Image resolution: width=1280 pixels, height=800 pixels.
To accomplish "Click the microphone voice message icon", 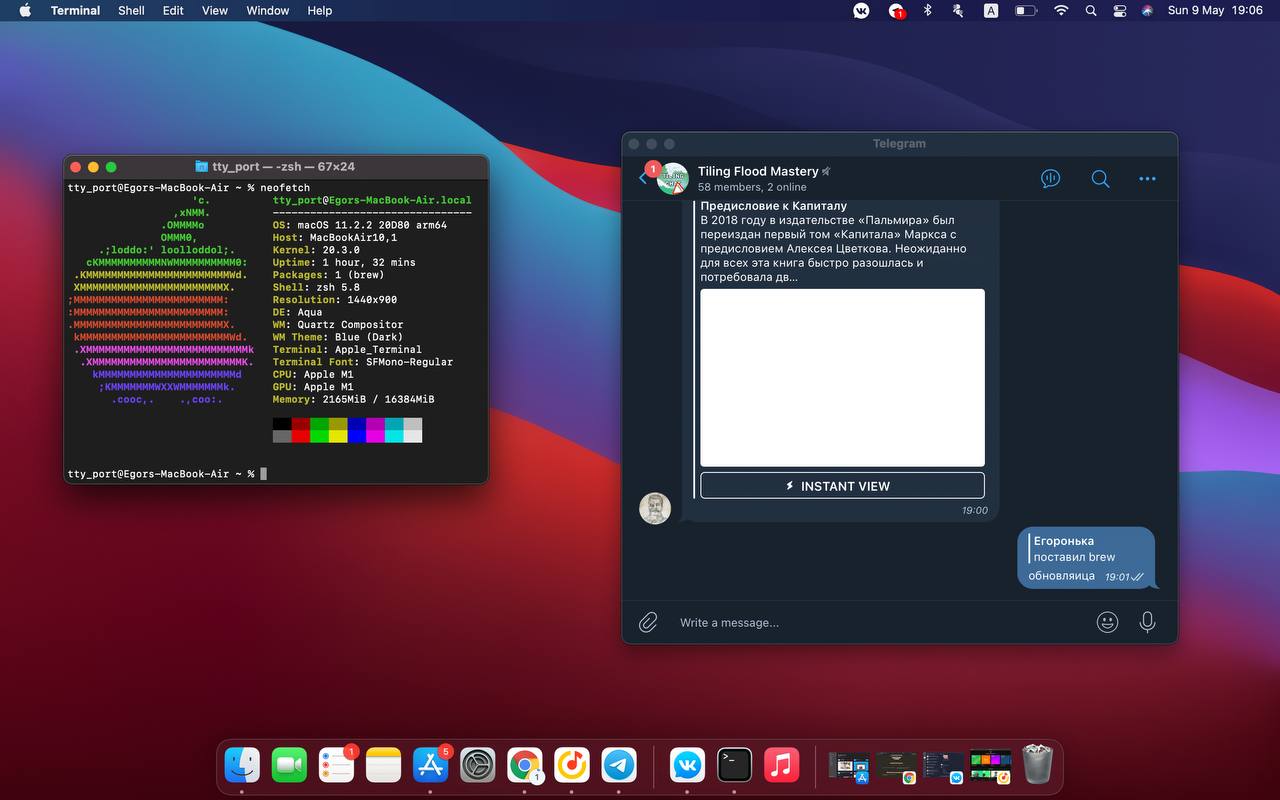I will [1147, 622].
